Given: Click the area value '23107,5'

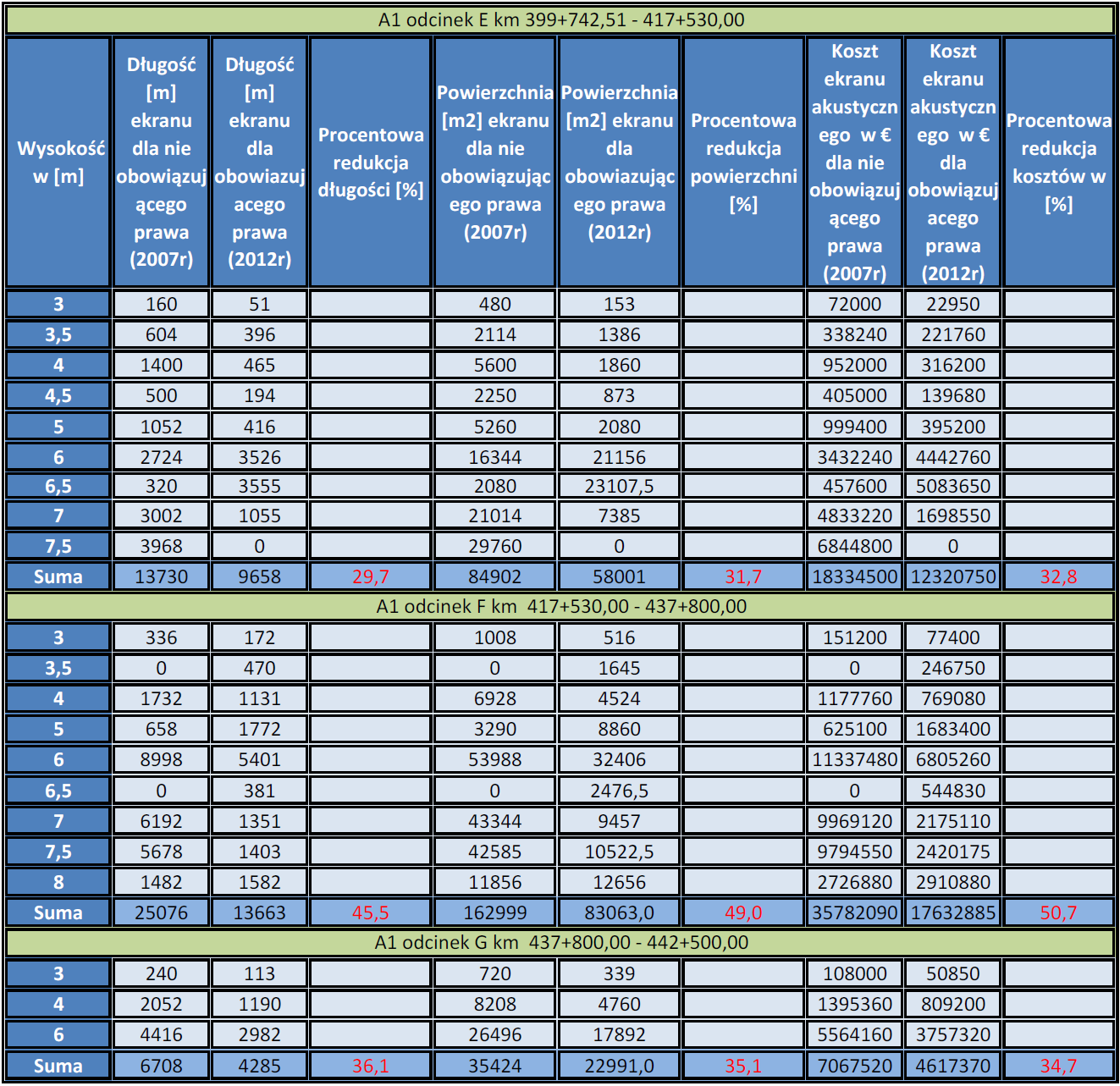Looking at the screenshot, I should point(619,486).
